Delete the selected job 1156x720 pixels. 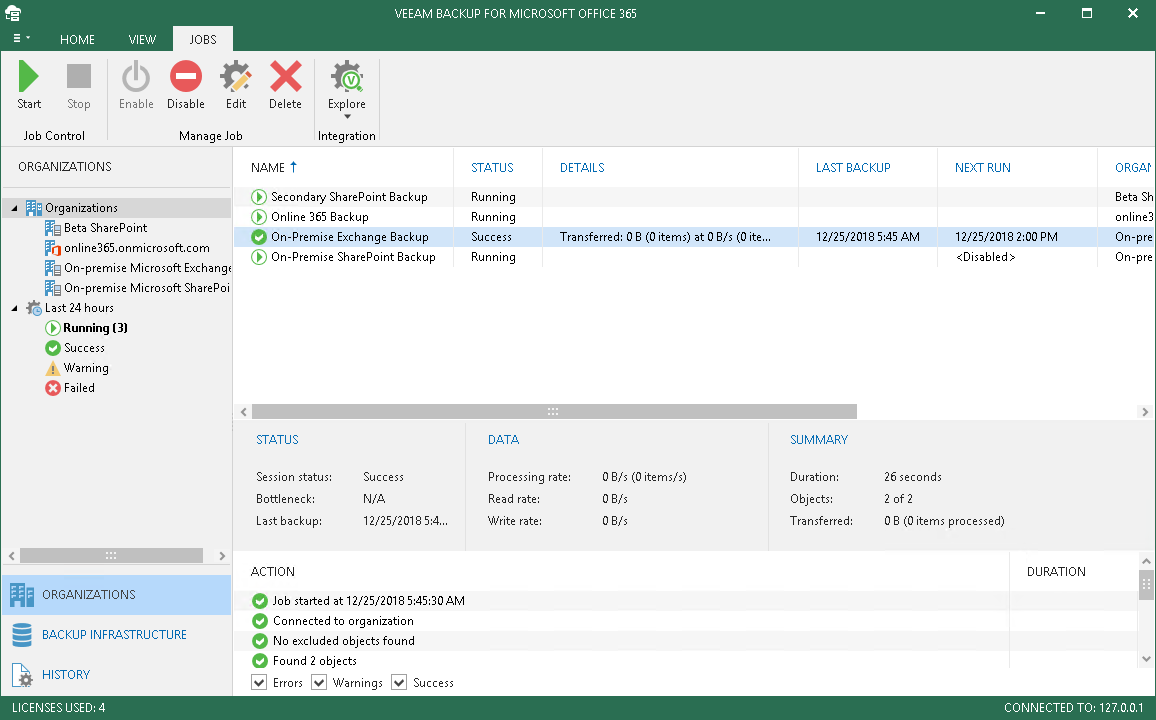[285, 85]
